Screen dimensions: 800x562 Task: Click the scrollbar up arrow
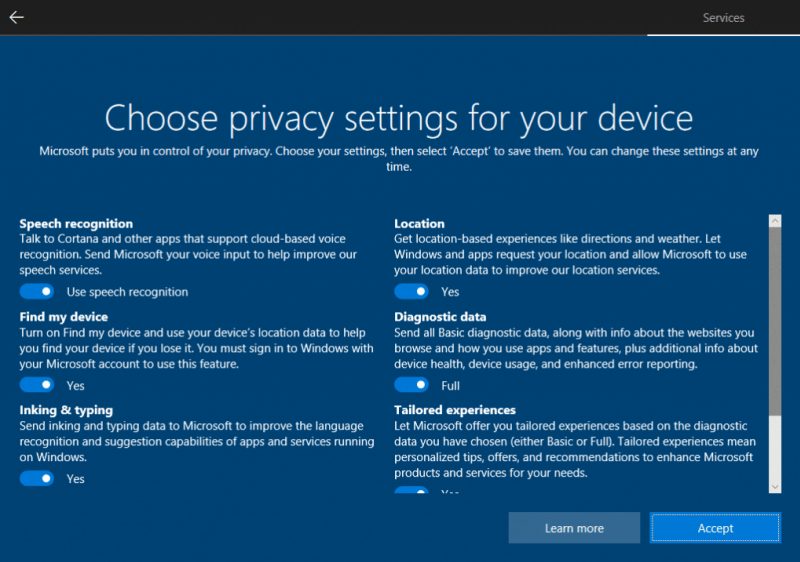coord(775,221)
